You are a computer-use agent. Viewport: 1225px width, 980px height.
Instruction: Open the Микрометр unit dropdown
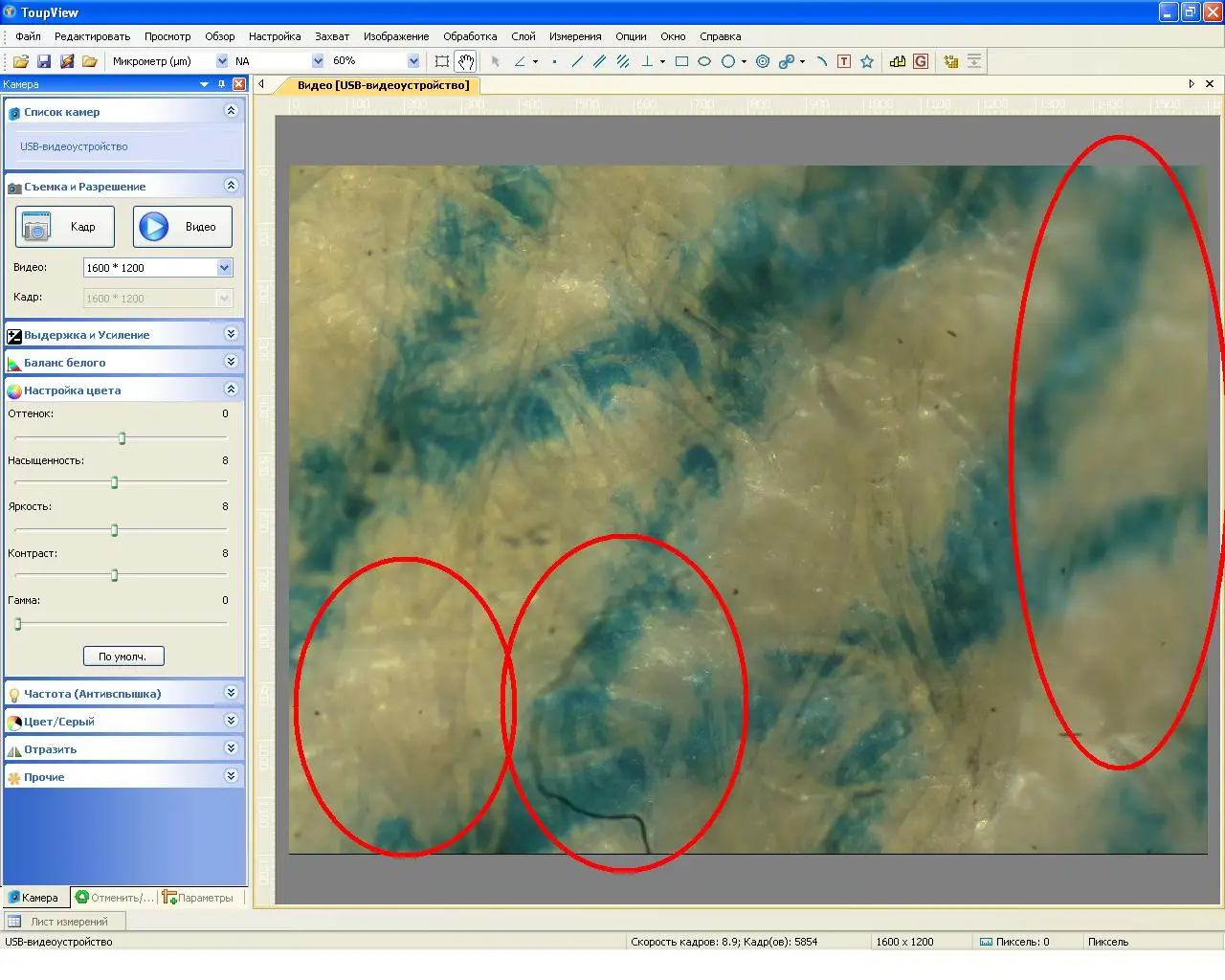click(x=222, y=61)
